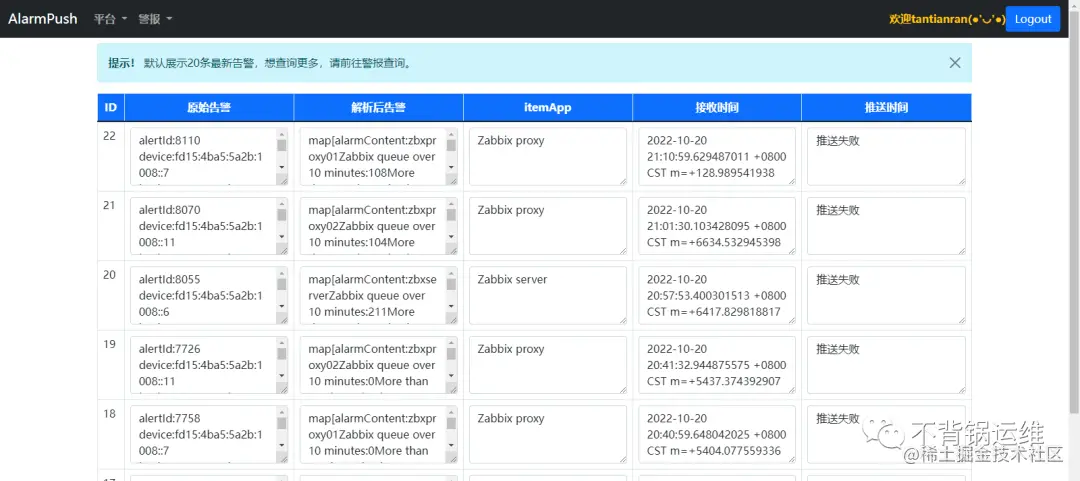Click the 欢迎tantianran welcome text

click(x=947, y=19)
